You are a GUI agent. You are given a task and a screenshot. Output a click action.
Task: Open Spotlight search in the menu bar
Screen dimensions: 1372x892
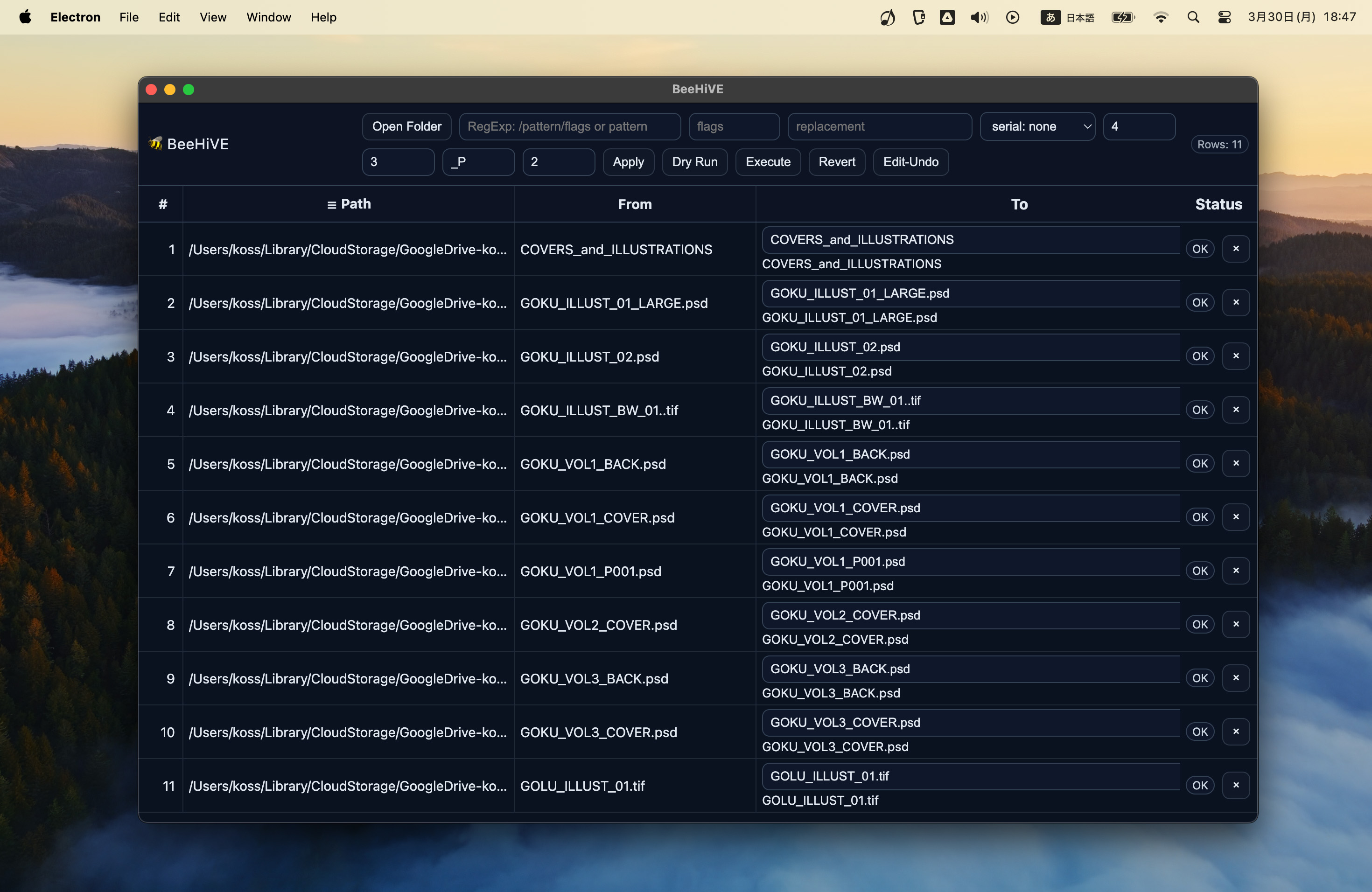coord(1193,17)
